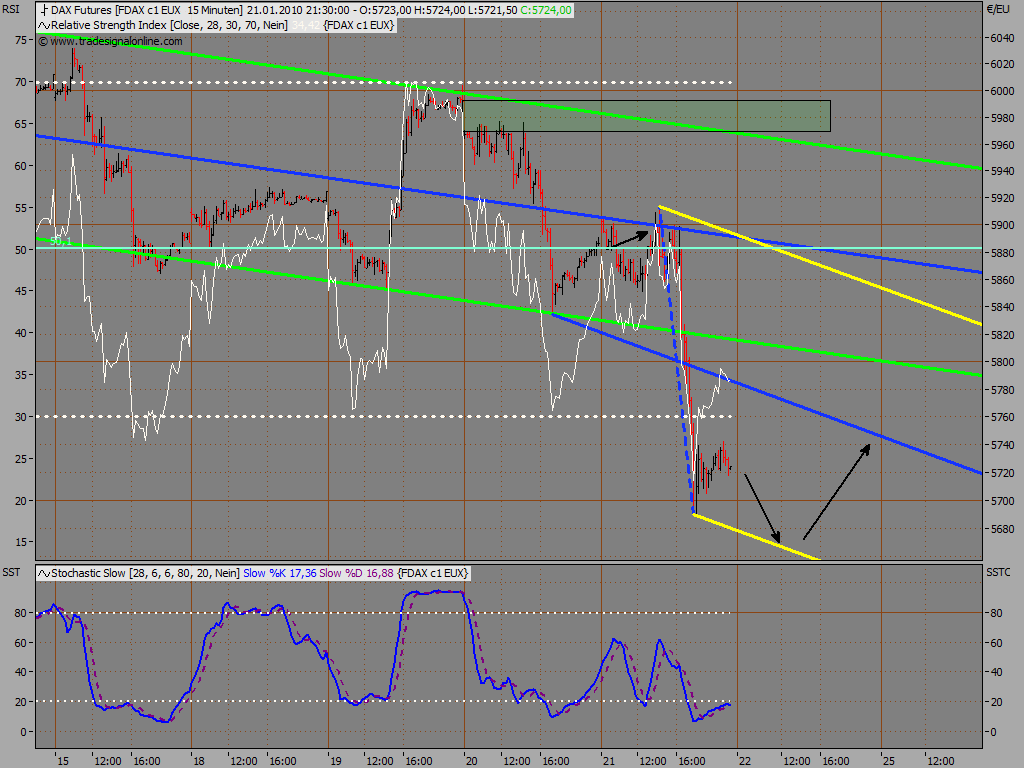
Task: Click the SST axis title in the lower pane
Action: (x=11, y=572)
